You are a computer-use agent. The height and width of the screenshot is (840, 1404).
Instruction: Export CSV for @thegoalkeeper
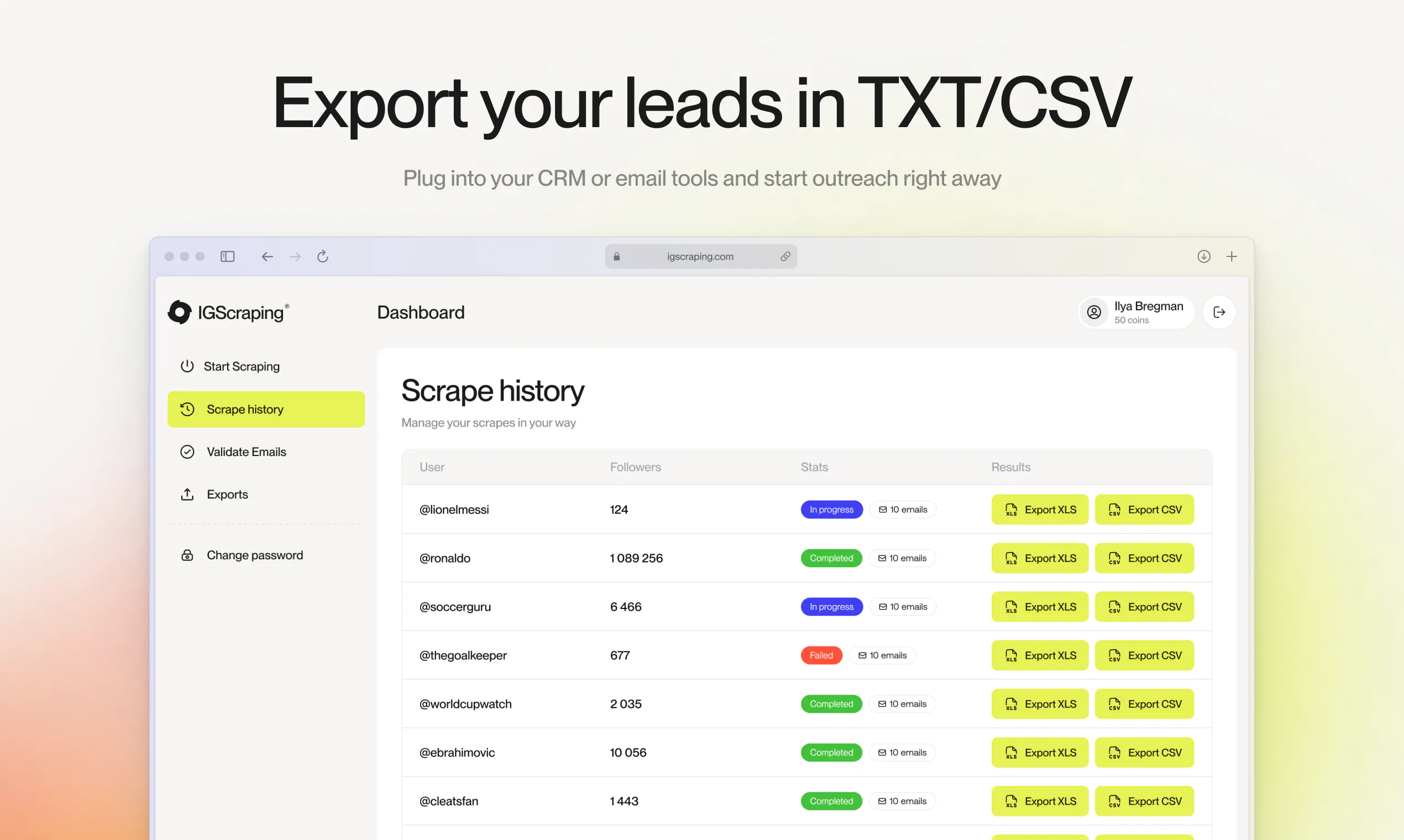(x=1144, y=655)
